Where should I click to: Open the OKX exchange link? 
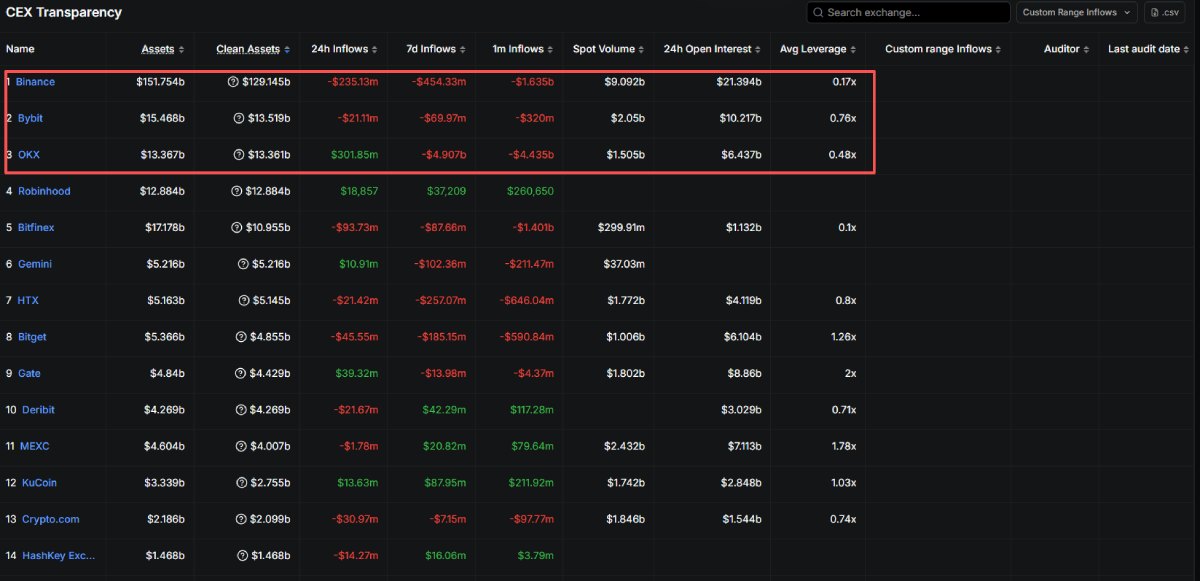(x=29, y=155)
